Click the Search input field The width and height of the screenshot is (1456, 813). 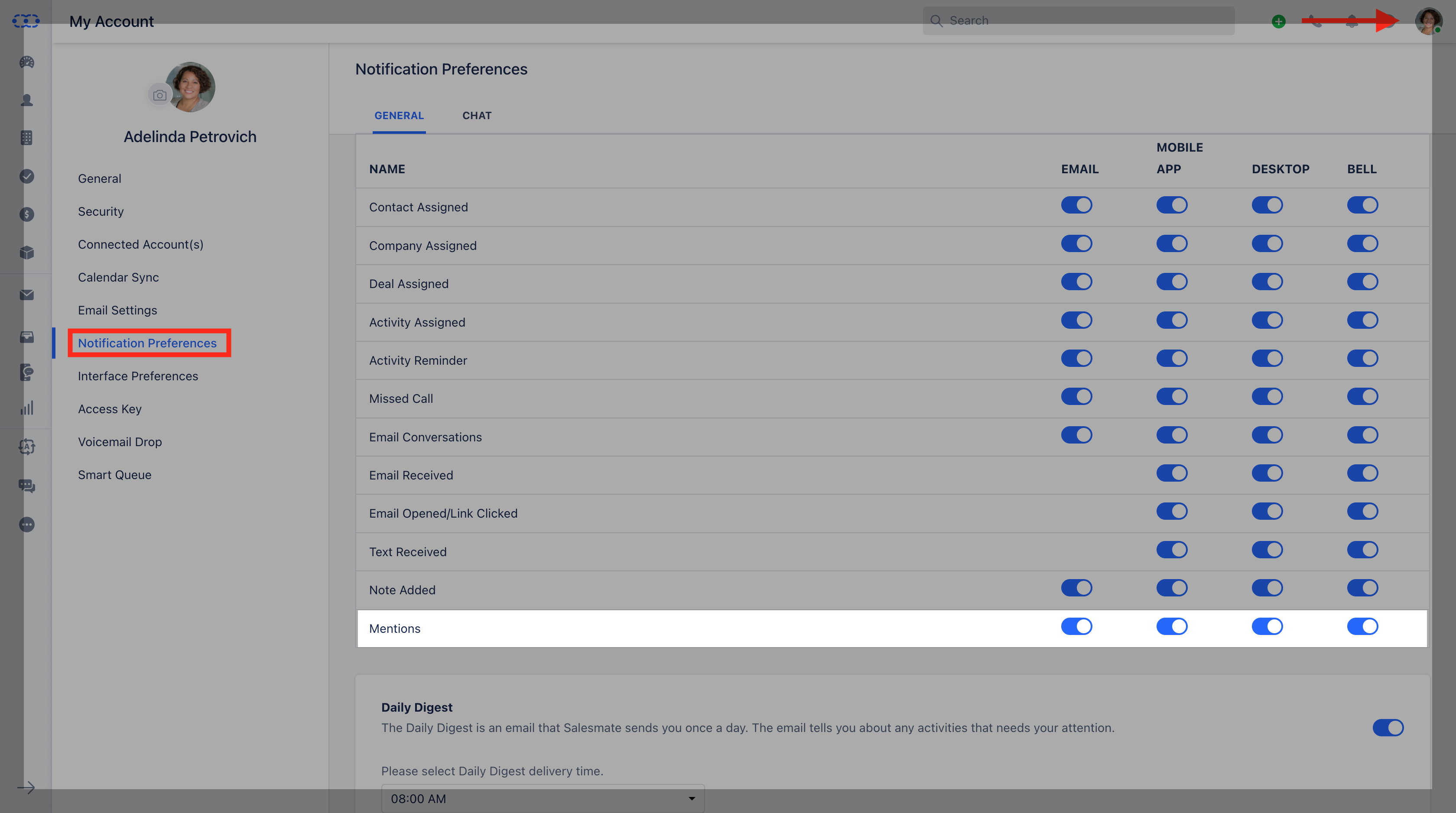coord(1079,21)
